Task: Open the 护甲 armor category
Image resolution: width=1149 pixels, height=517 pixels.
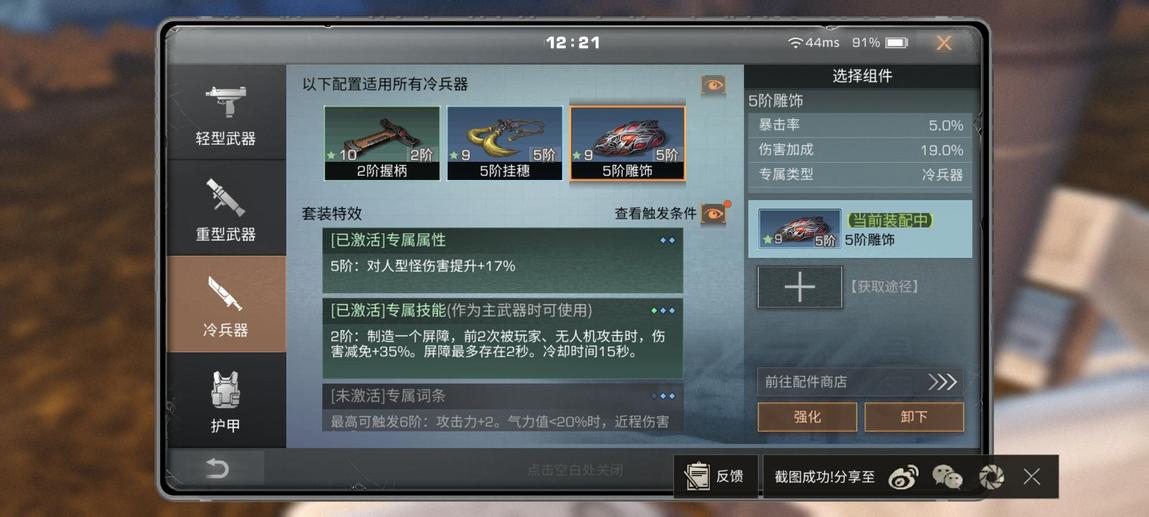Action: pos(226,401)
